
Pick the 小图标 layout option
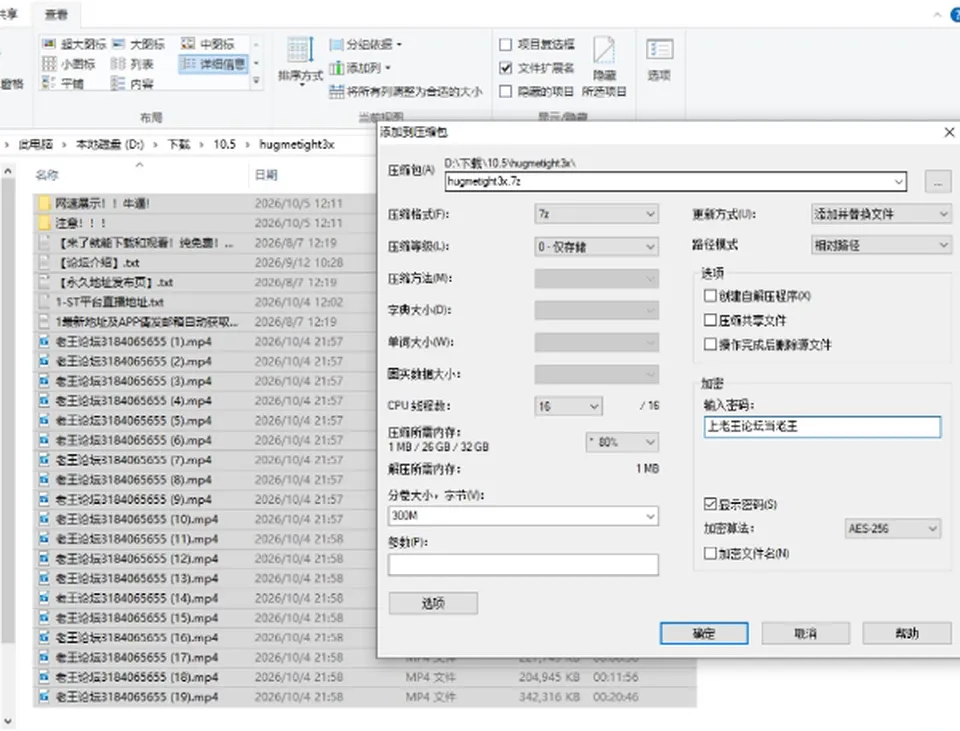pyautogui.click(x=69, y=64)
